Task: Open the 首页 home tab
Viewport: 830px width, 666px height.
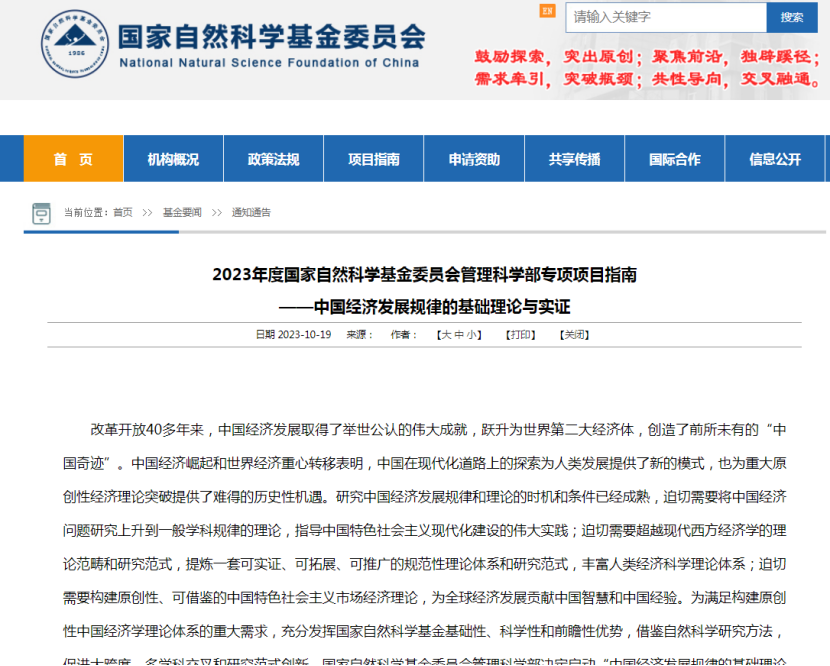Action: click(73, 159)
